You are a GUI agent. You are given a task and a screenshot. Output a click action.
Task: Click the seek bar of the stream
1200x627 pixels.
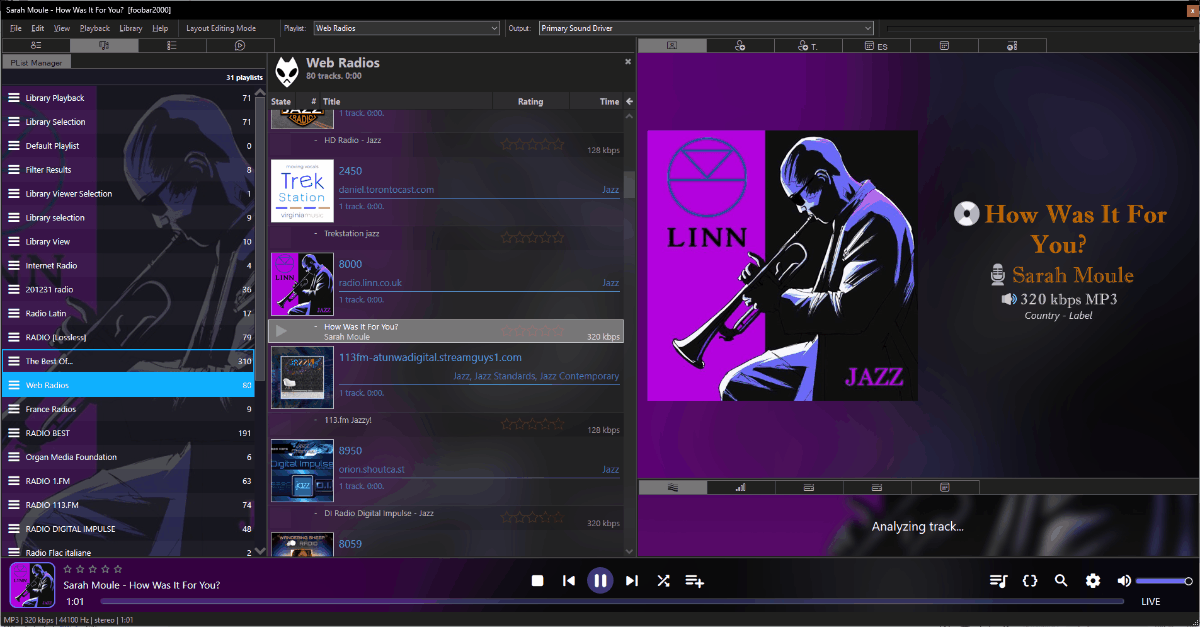pyautogui.click(x=612, y=602)
